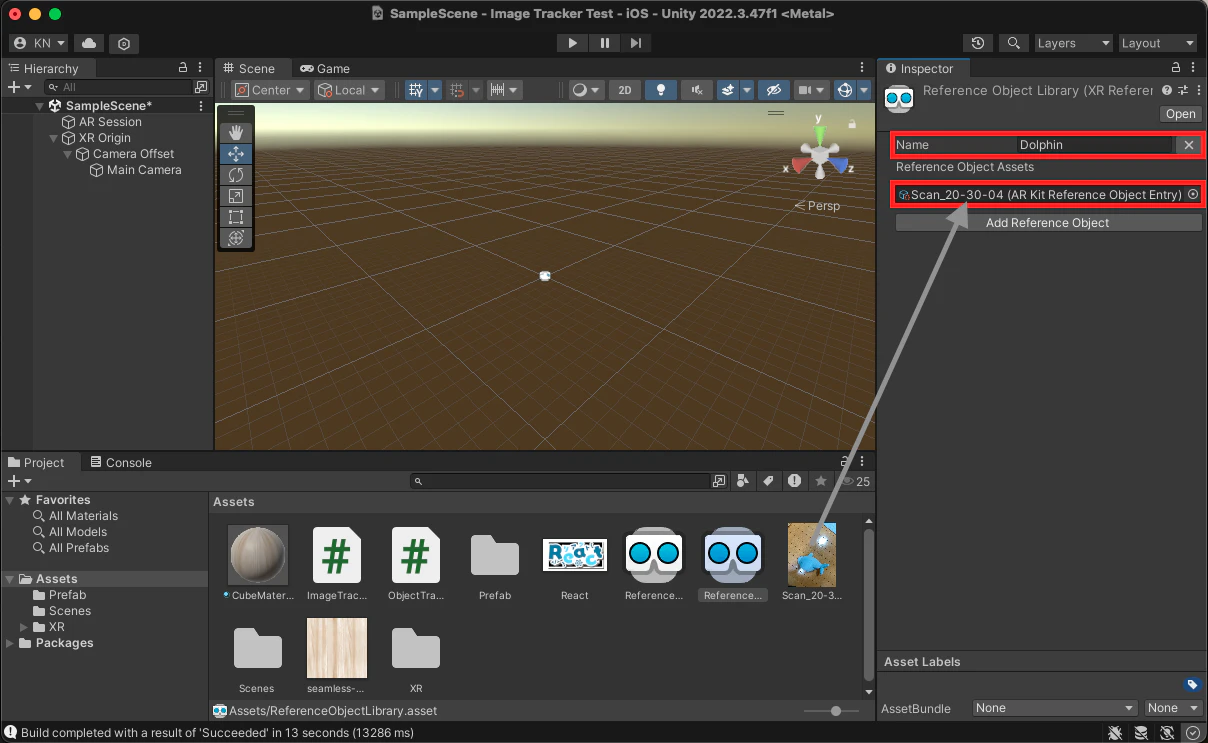This screenshot has height=743, width=1208.
Task: Click Add Reference Object button
Action: (x=1047, y=223)
